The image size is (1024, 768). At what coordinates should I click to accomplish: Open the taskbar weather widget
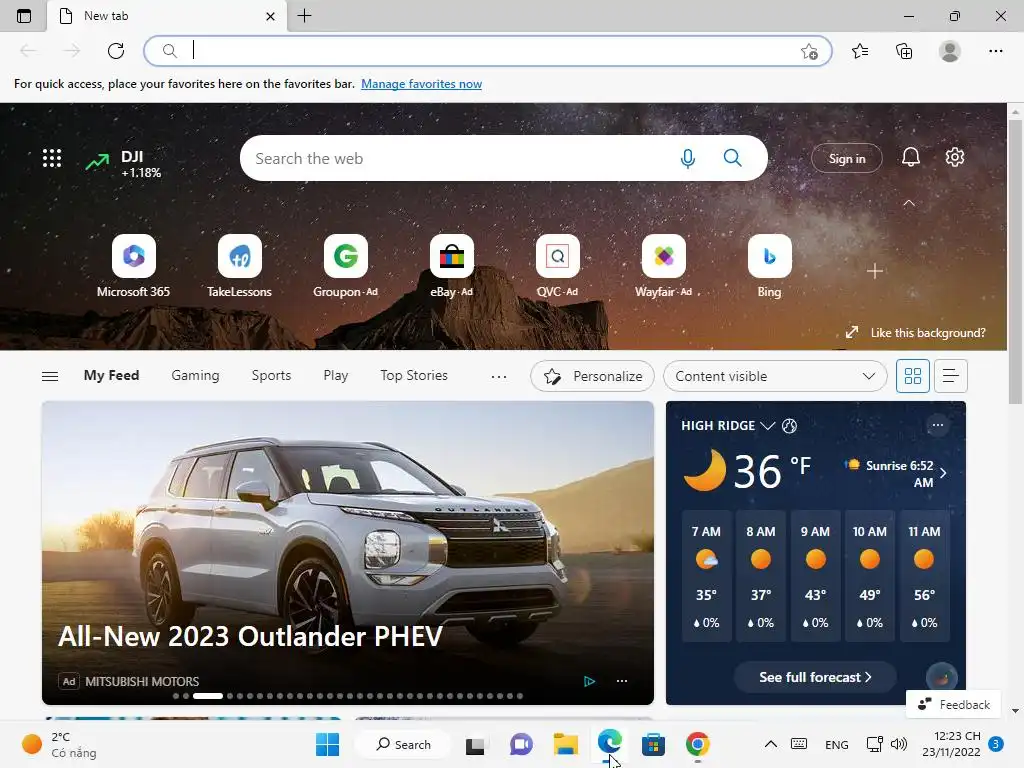coord(59,744)
